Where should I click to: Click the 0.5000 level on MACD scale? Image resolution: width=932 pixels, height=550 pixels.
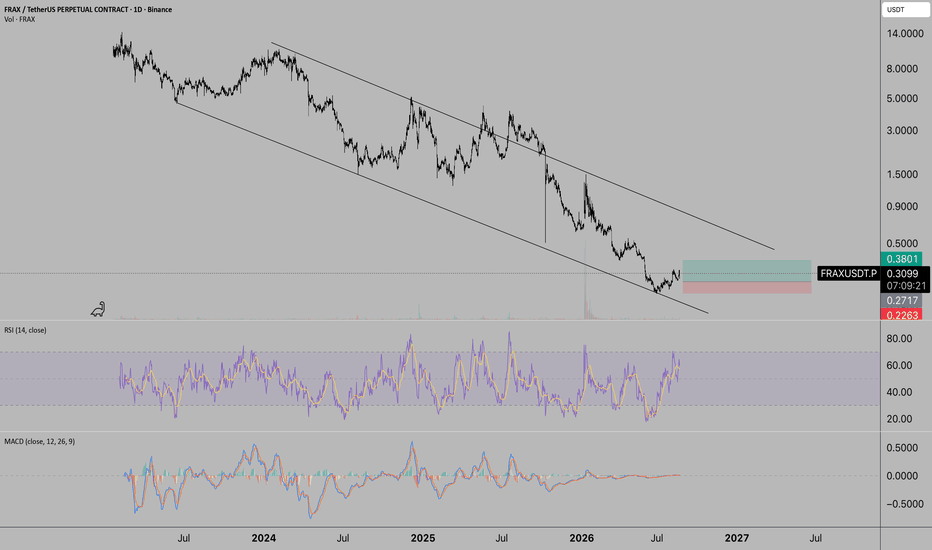(x=902, y=448)
